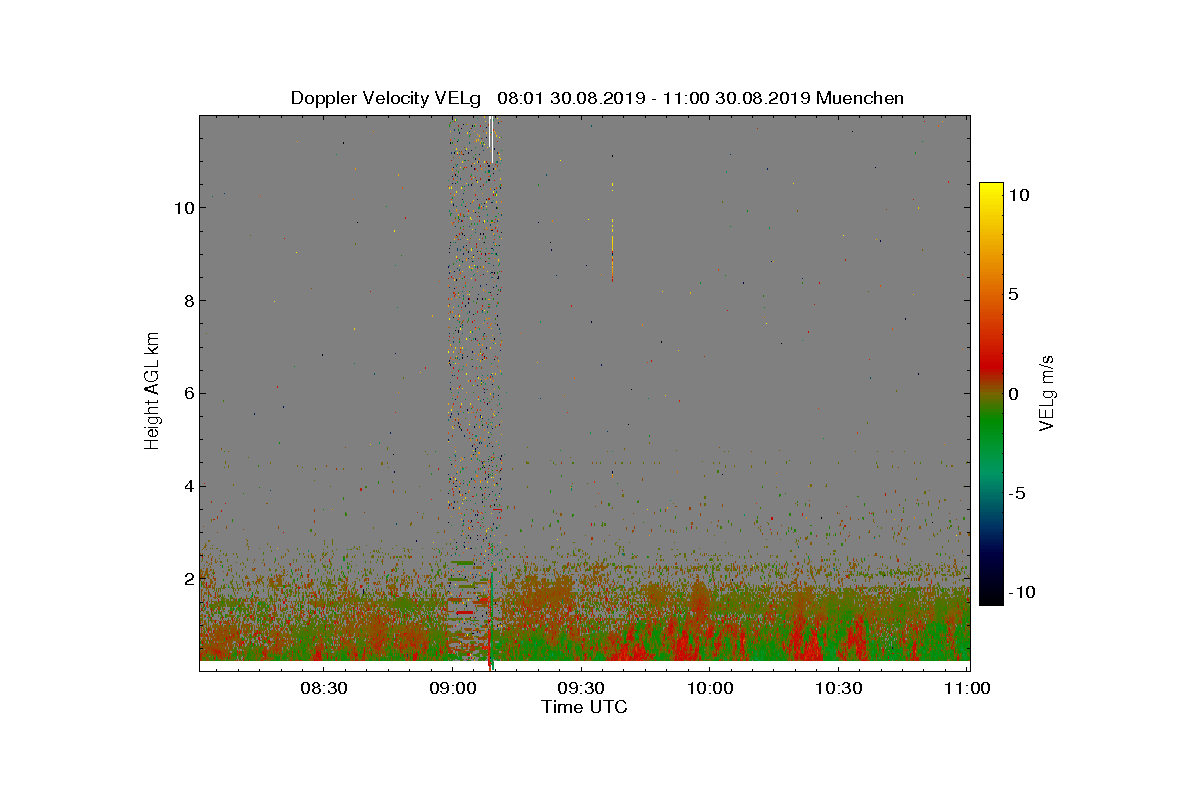Click the height tick label 4
This screenshot has height=800, width=1200.
pyautogui.click(x=188, y=486)
